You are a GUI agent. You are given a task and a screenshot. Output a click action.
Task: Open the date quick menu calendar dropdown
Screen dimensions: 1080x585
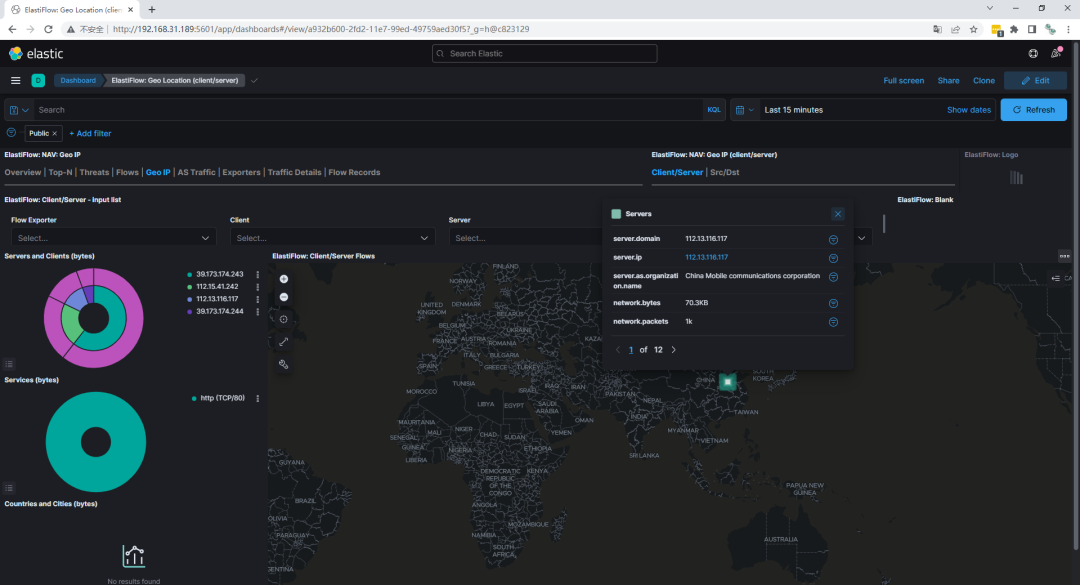tap(745, 110)
